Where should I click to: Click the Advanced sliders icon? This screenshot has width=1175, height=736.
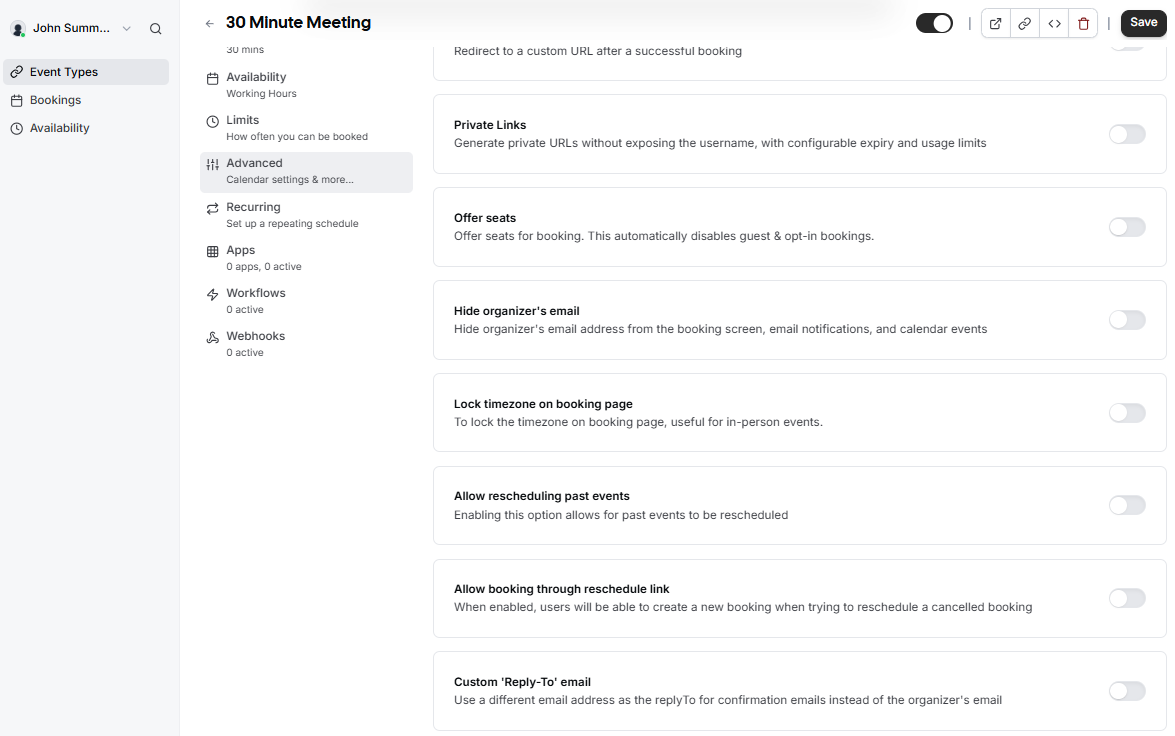pos(213,164)
